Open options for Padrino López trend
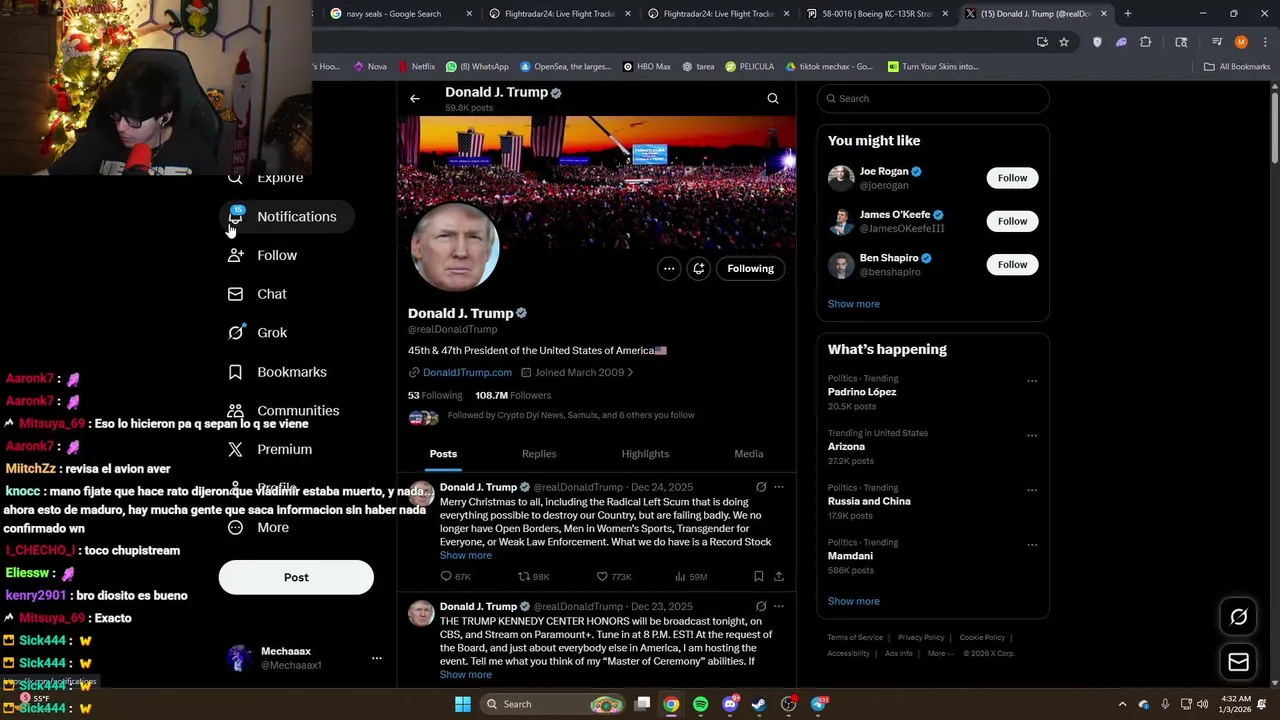This screenshot has height=720, width=1280. 1032,381
